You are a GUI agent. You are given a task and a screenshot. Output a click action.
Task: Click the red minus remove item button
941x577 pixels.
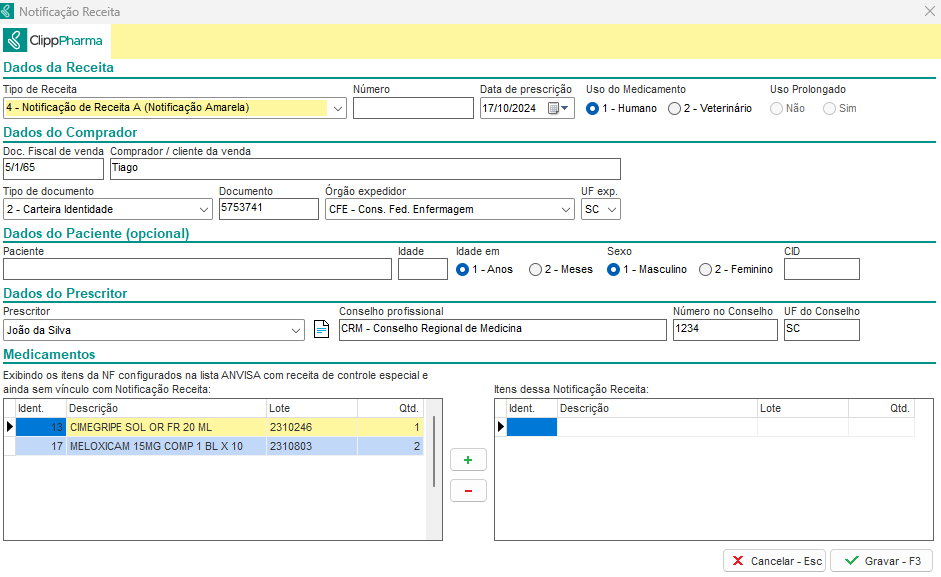(468, 490)
